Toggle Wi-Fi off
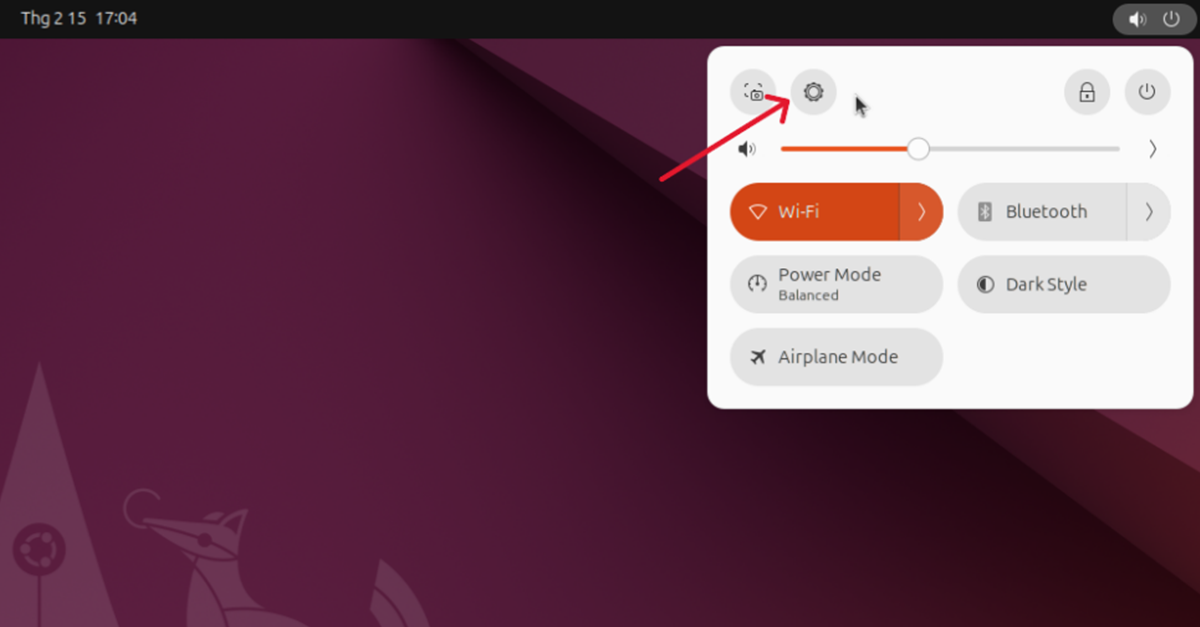1200x627 pixels. 815,212
